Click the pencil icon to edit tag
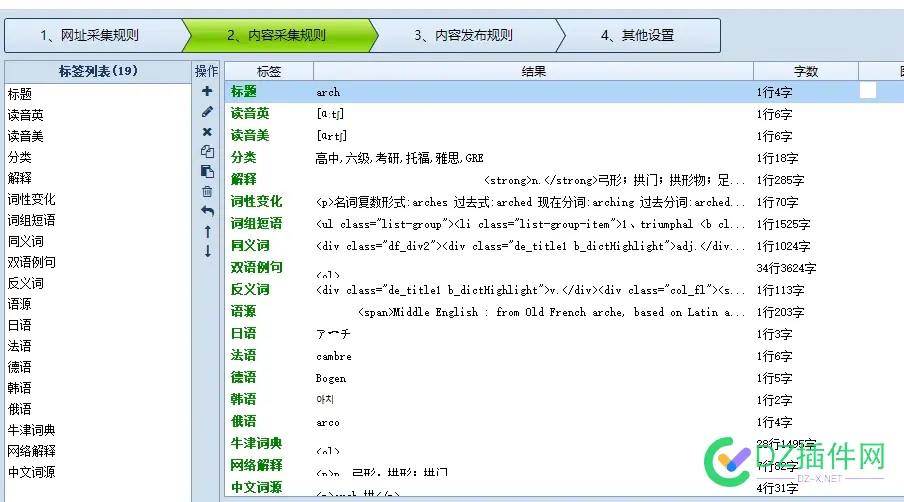This screenshot has height=502, width=904. [207, 112]
